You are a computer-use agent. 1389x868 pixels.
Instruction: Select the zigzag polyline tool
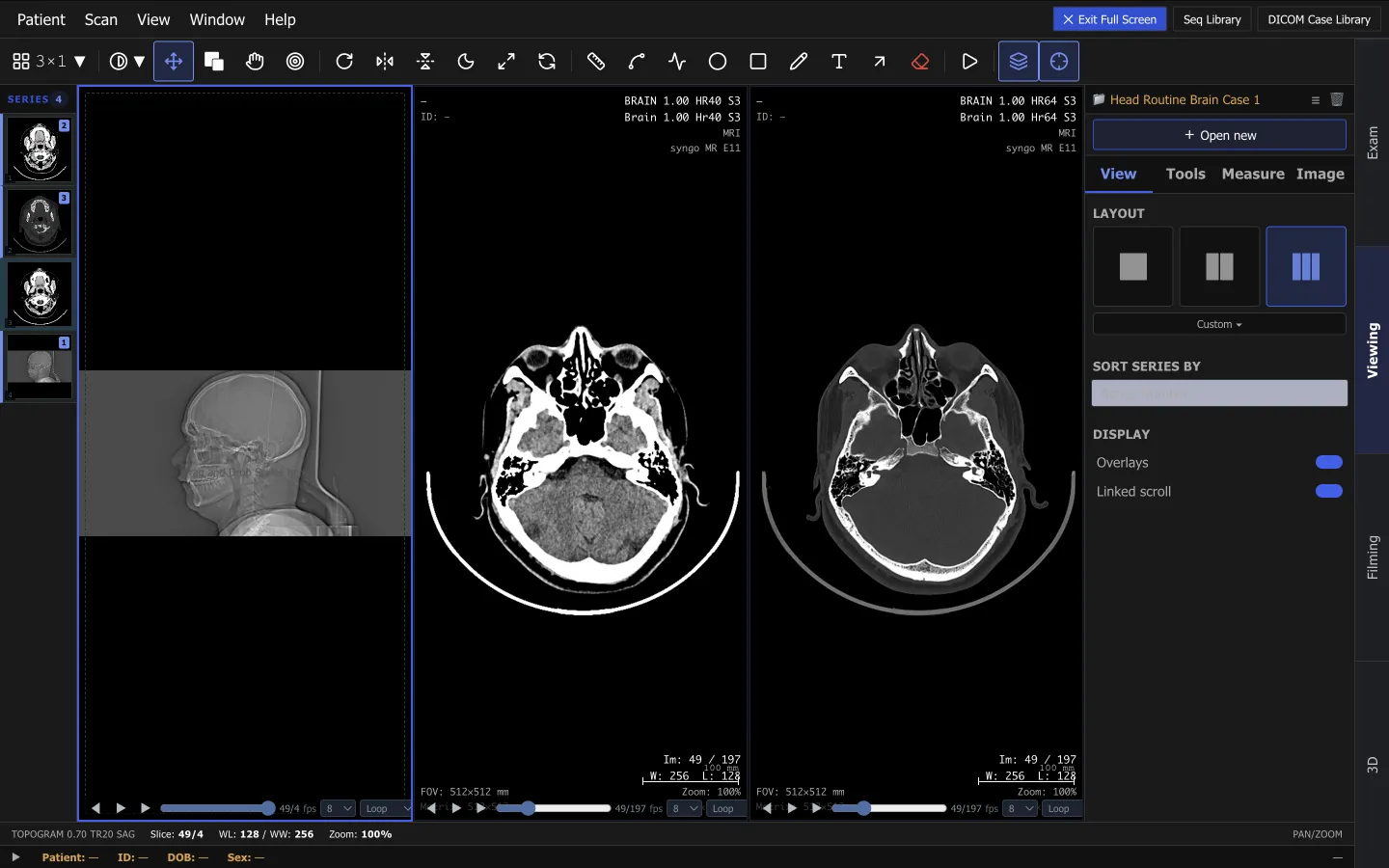coord(677,62)
